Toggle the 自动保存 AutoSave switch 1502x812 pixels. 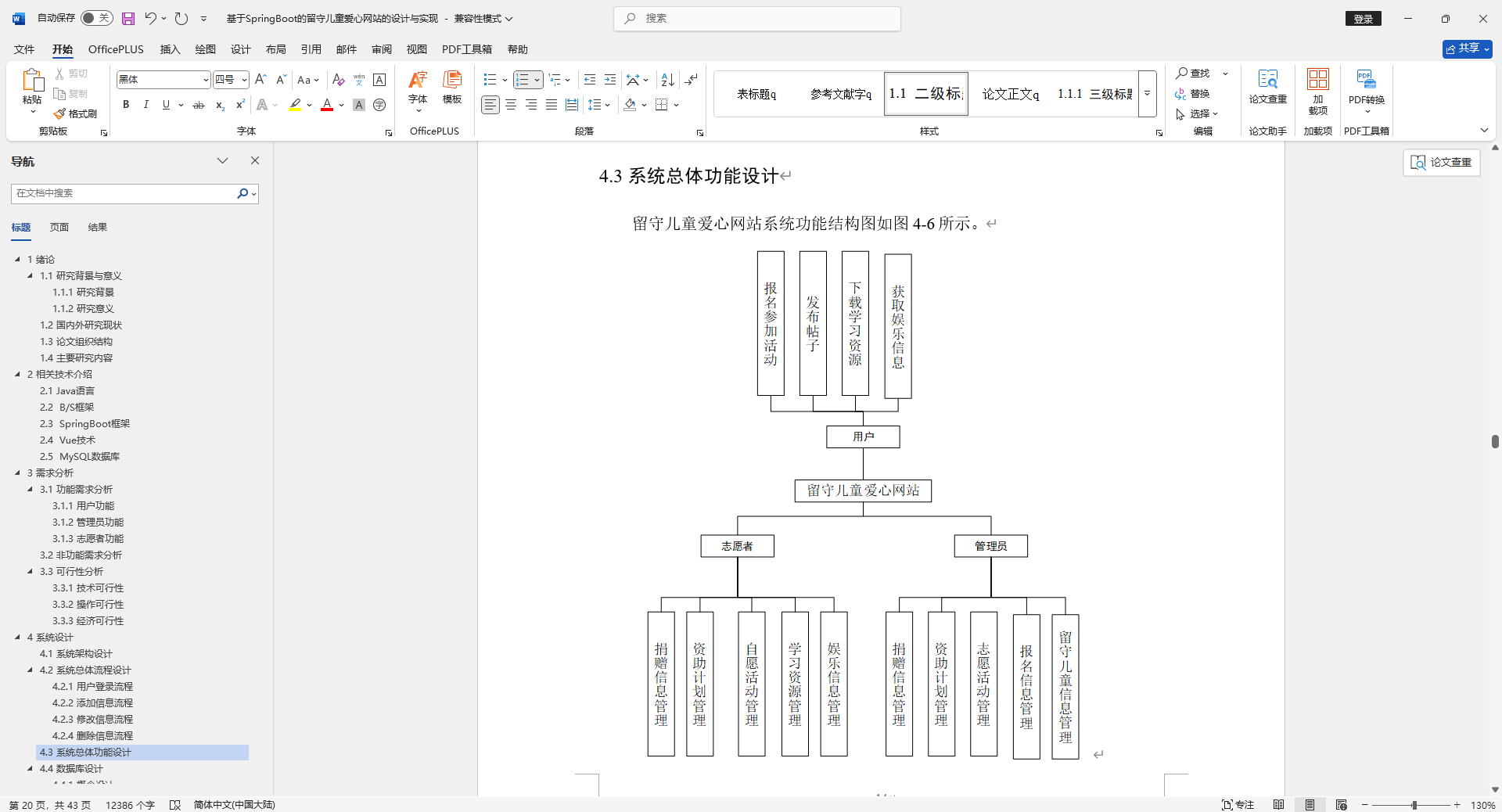coord(95,17)
